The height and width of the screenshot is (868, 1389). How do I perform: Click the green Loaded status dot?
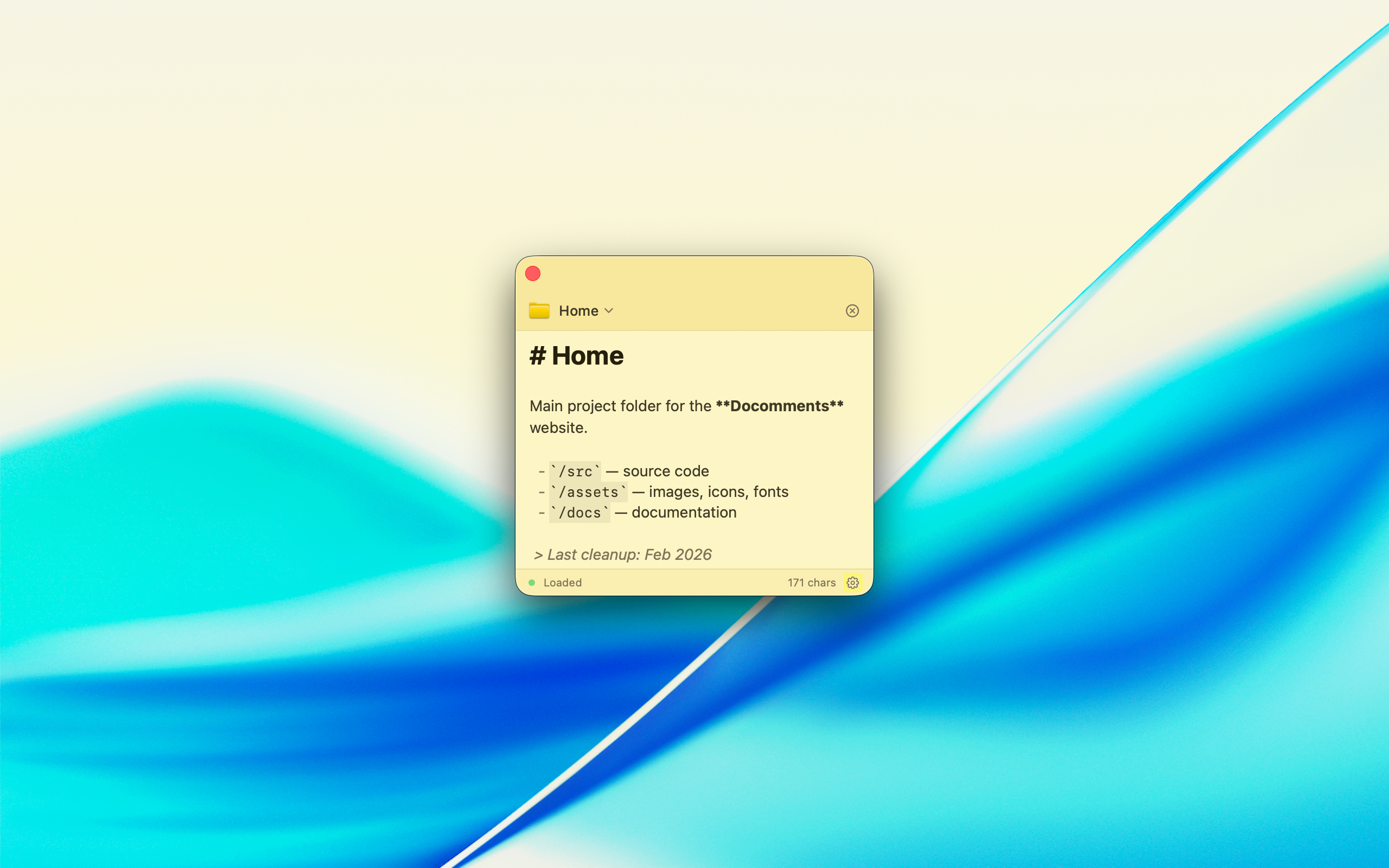(532, 583)
